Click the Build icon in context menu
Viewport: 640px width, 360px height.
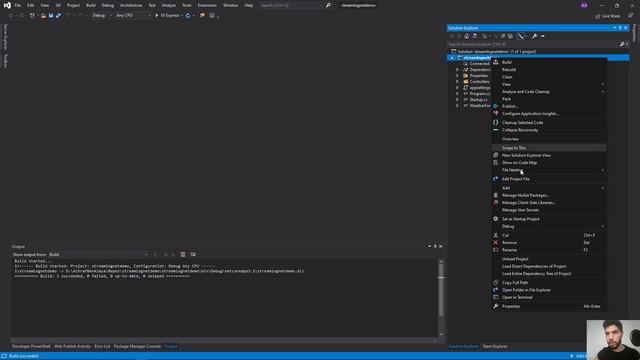(496, 62)
